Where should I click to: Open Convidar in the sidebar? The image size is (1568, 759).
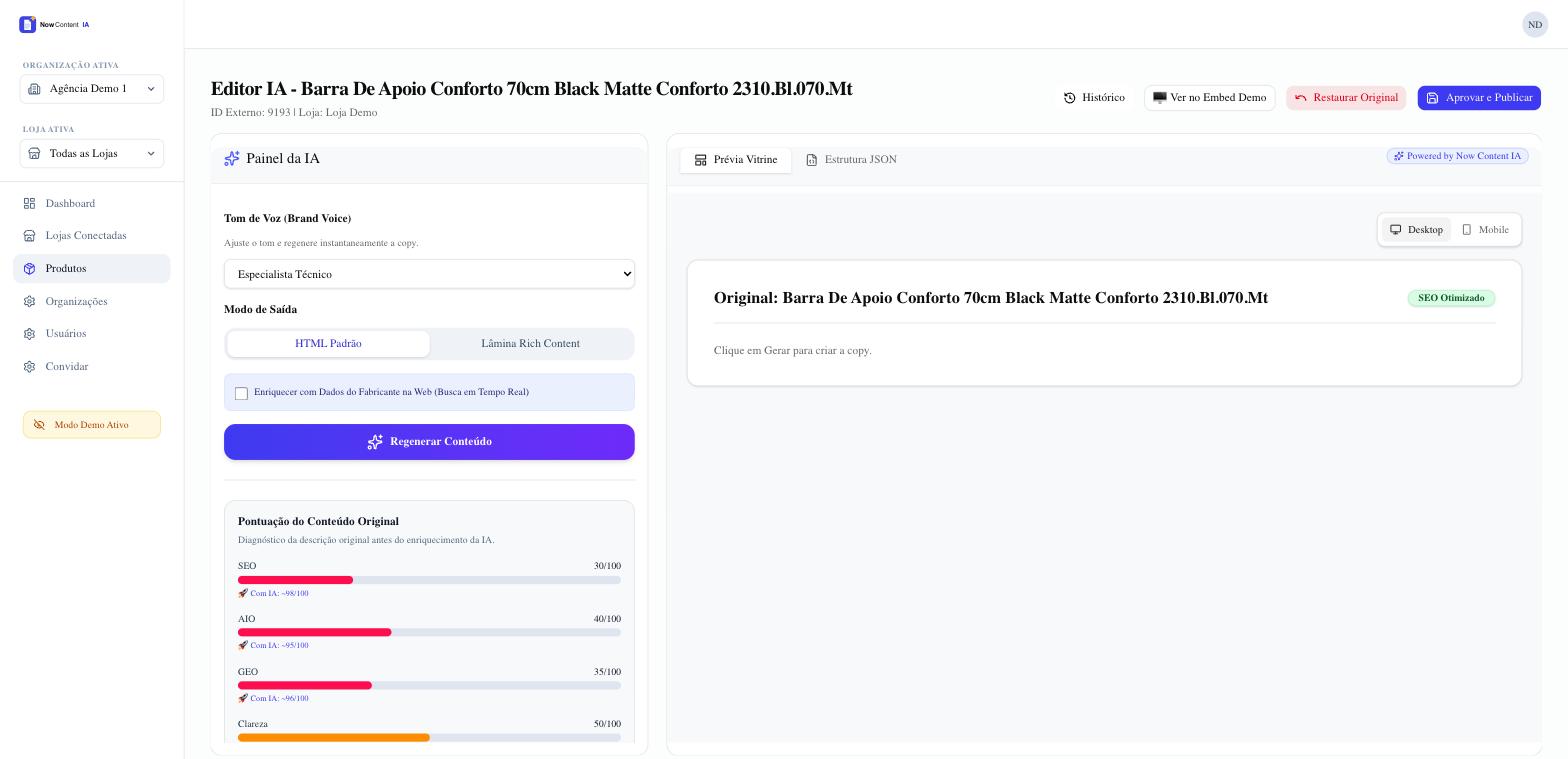point(92,367)
